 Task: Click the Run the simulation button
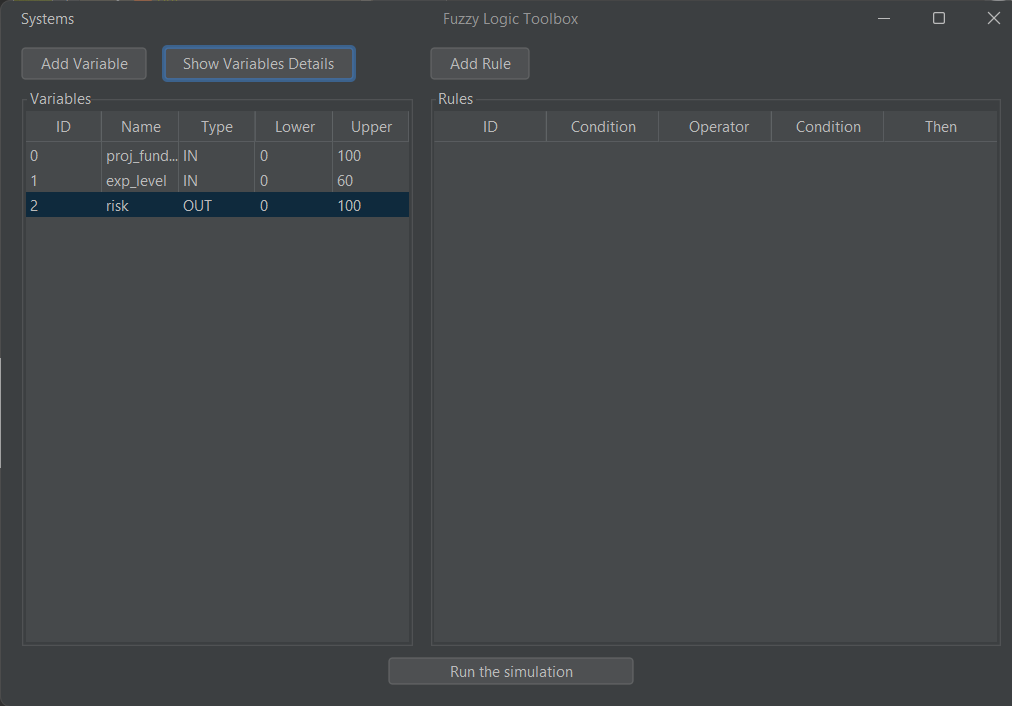pos(510,671)
